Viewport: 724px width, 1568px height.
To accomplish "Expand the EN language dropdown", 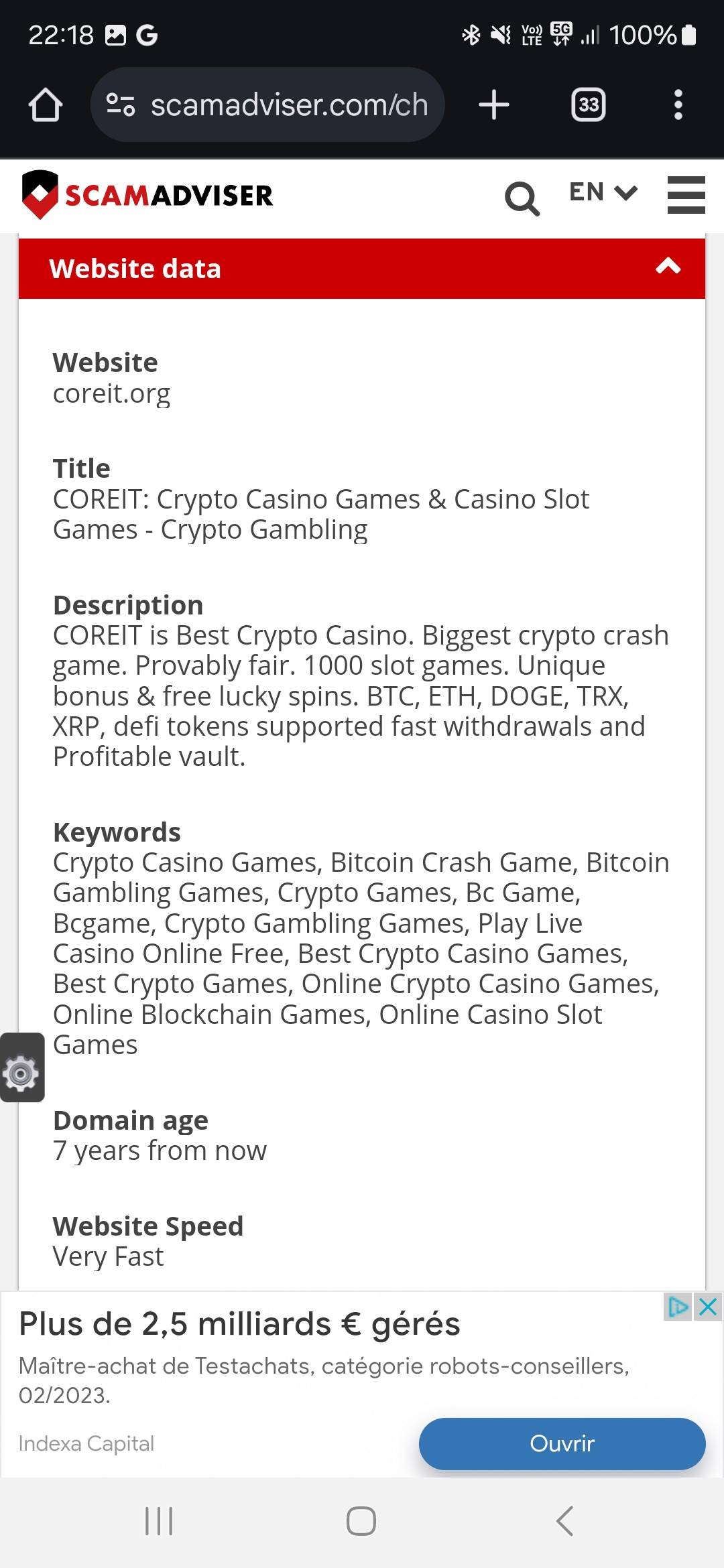I will [603, 193].
